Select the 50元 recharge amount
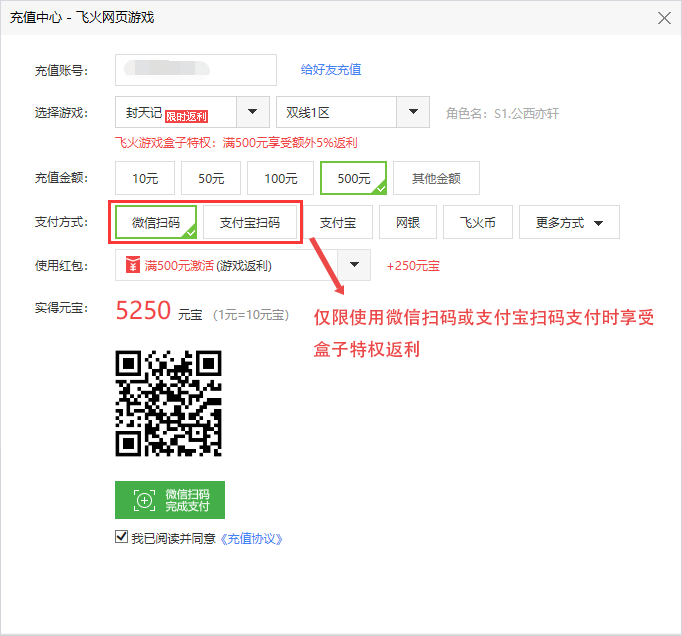 coord(211,178)
